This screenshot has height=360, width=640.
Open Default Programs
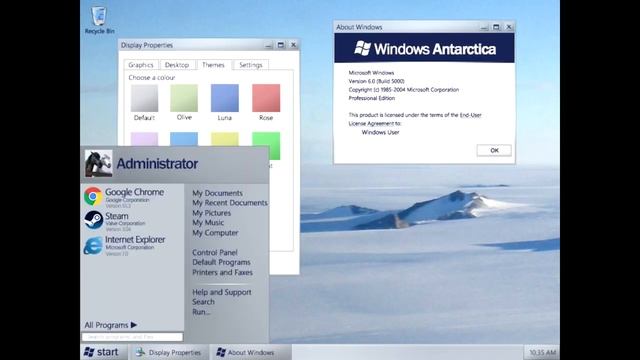(221, 262)
